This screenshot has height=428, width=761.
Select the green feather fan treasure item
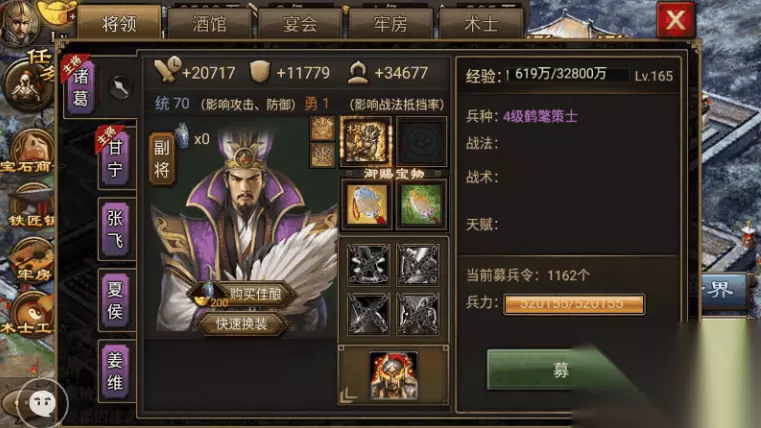coord(421,204)
